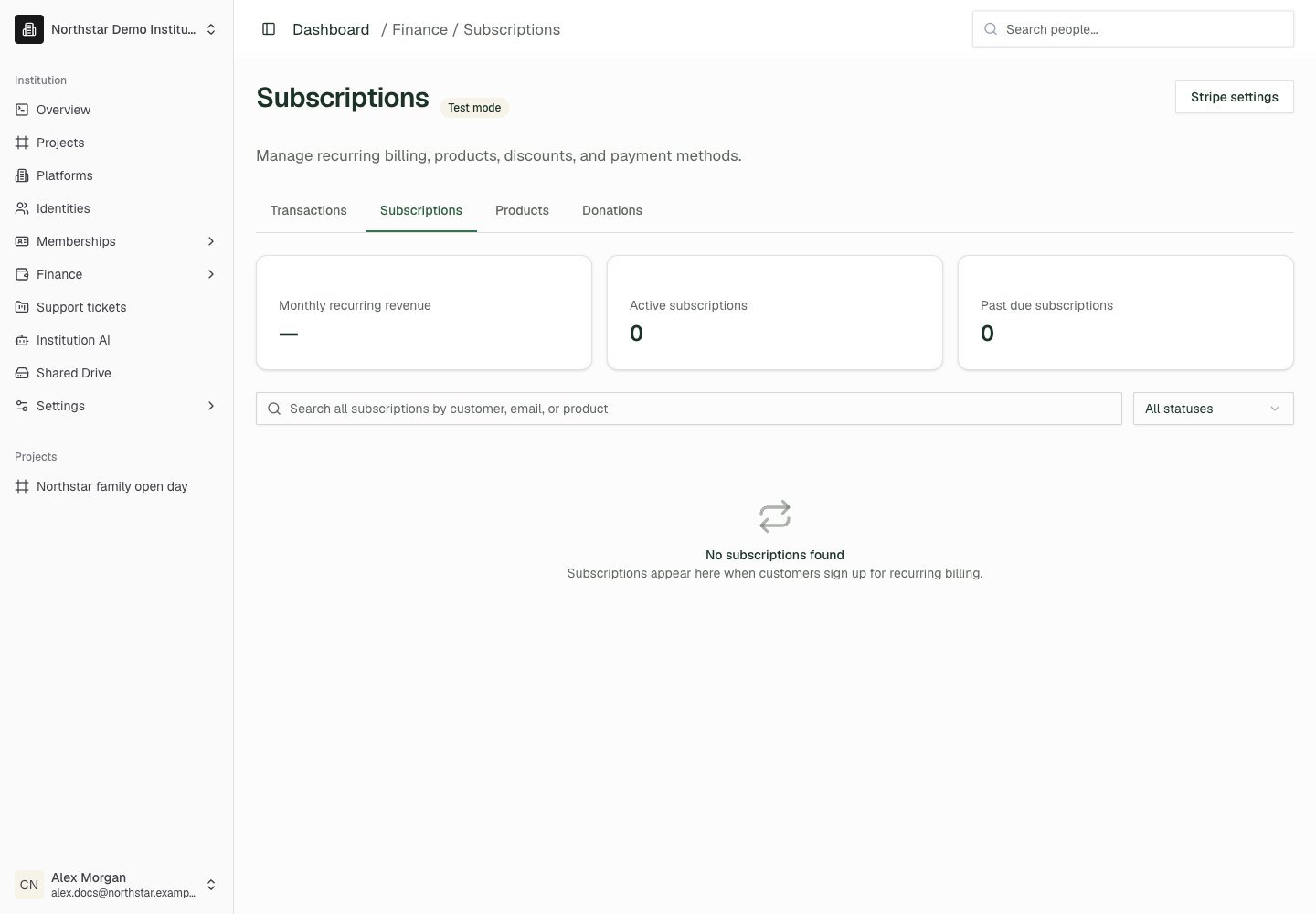1316x914 pixels.
Task: Click the Finance wallet icon
Action: click(x=22, y=274)
